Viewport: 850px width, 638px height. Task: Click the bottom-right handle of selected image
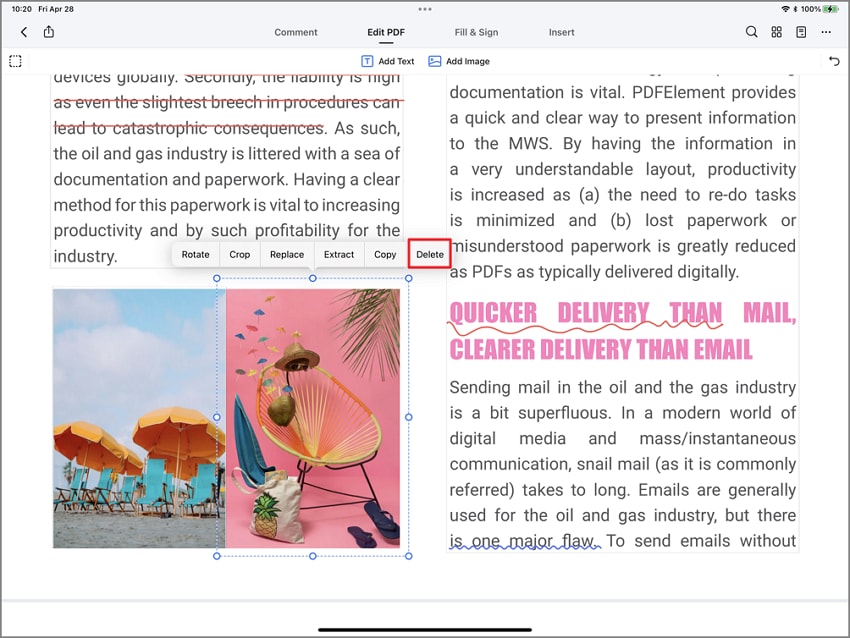pyautogui.click(x=409, y=556)
